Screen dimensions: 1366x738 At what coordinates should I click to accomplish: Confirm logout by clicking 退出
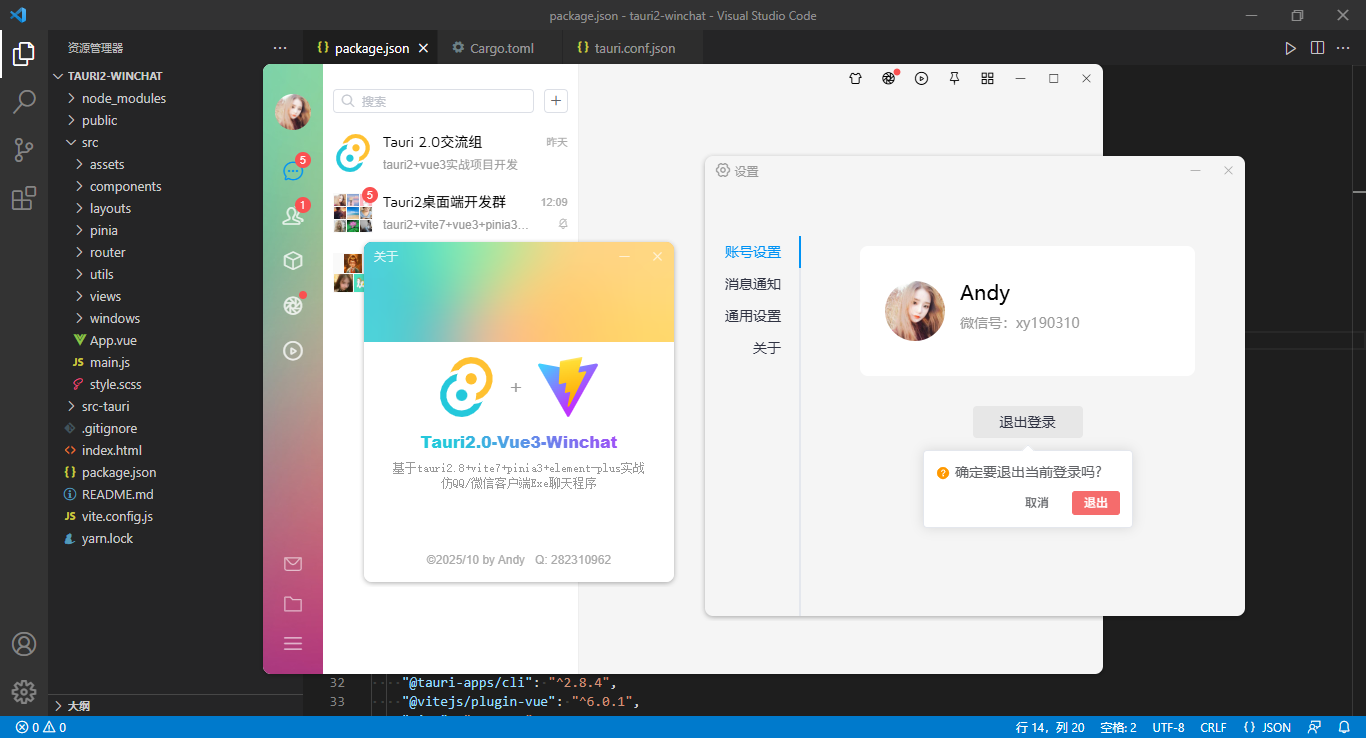click(x=1095, y=503)
